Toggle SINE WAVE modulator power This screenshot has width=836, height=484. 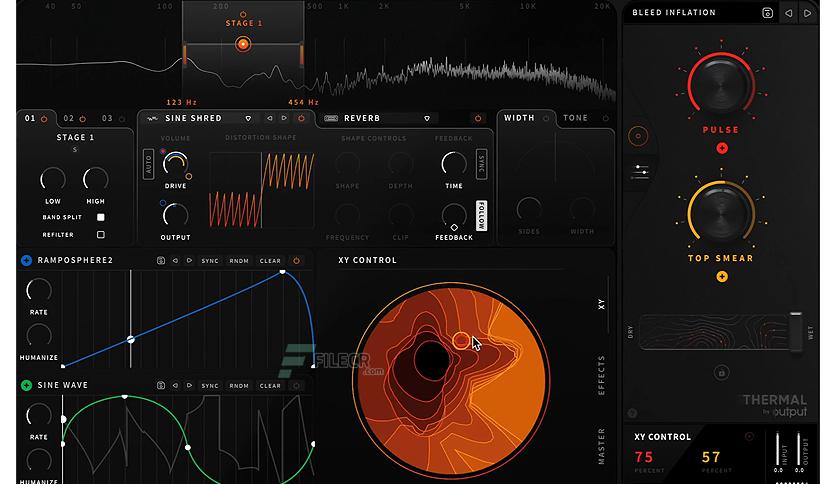(x=296, y=385)
